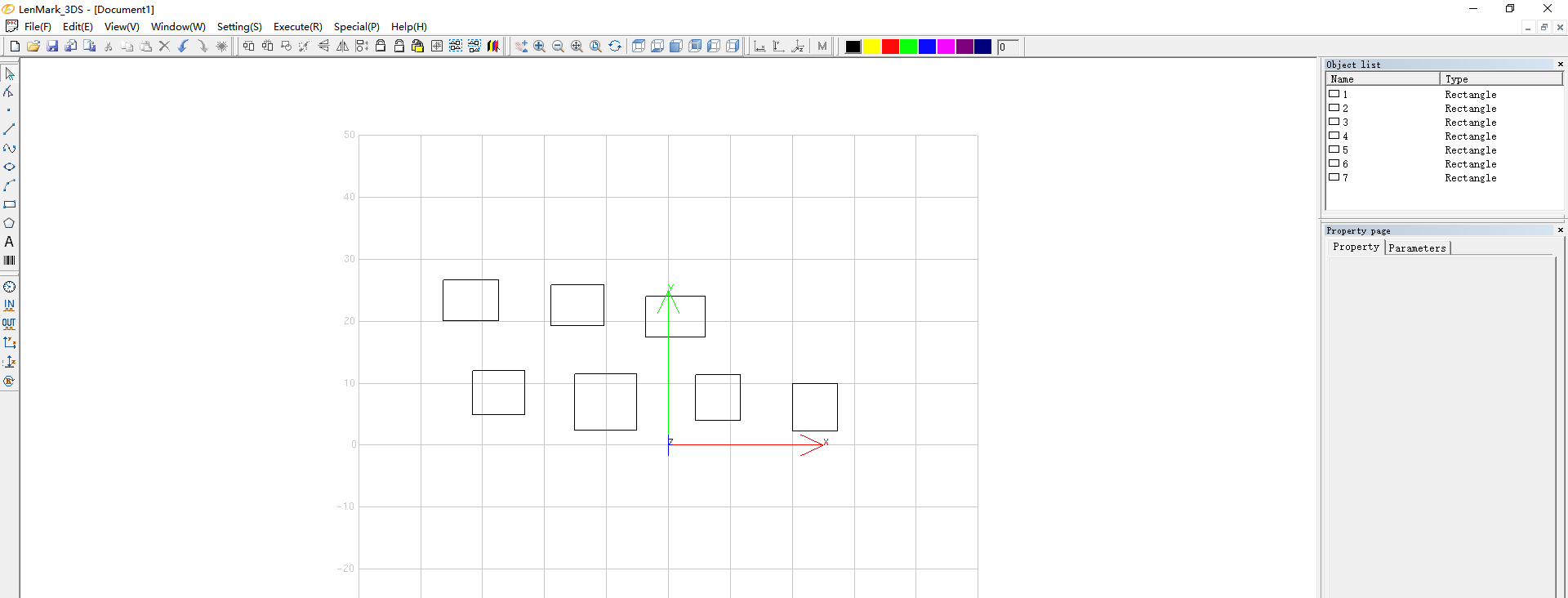The image size is (1568, 598).
Task: Click the Z-axis move tool icon
Action: click(9, 362)
